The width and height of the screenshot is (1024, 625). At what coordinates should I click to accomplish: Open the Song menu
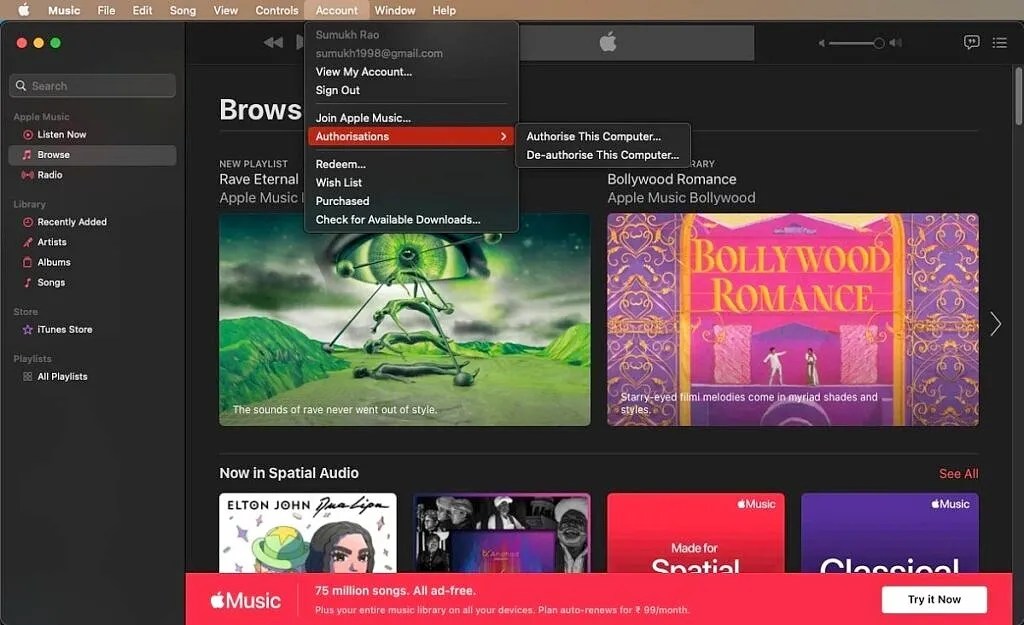[x=183, y=10]
